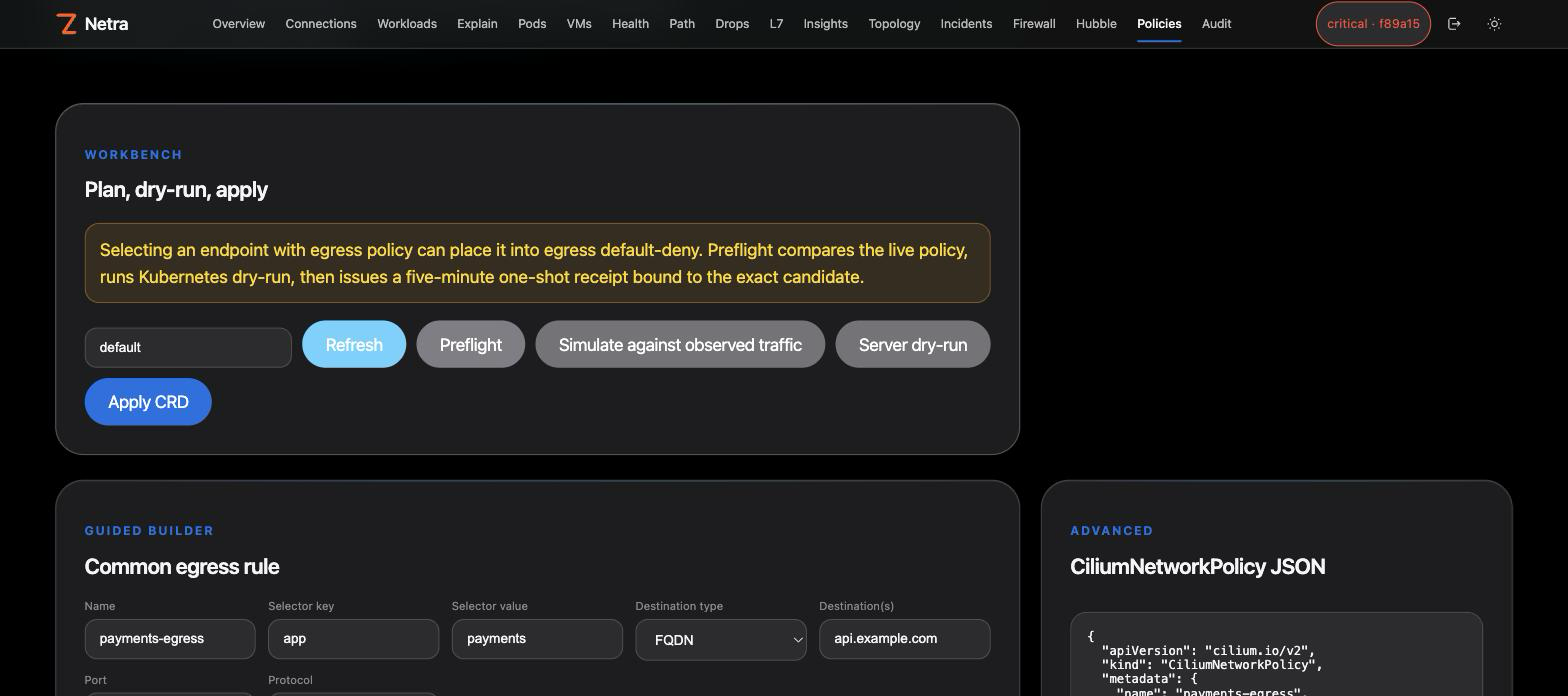Open the Drops tab

point(732,24)
